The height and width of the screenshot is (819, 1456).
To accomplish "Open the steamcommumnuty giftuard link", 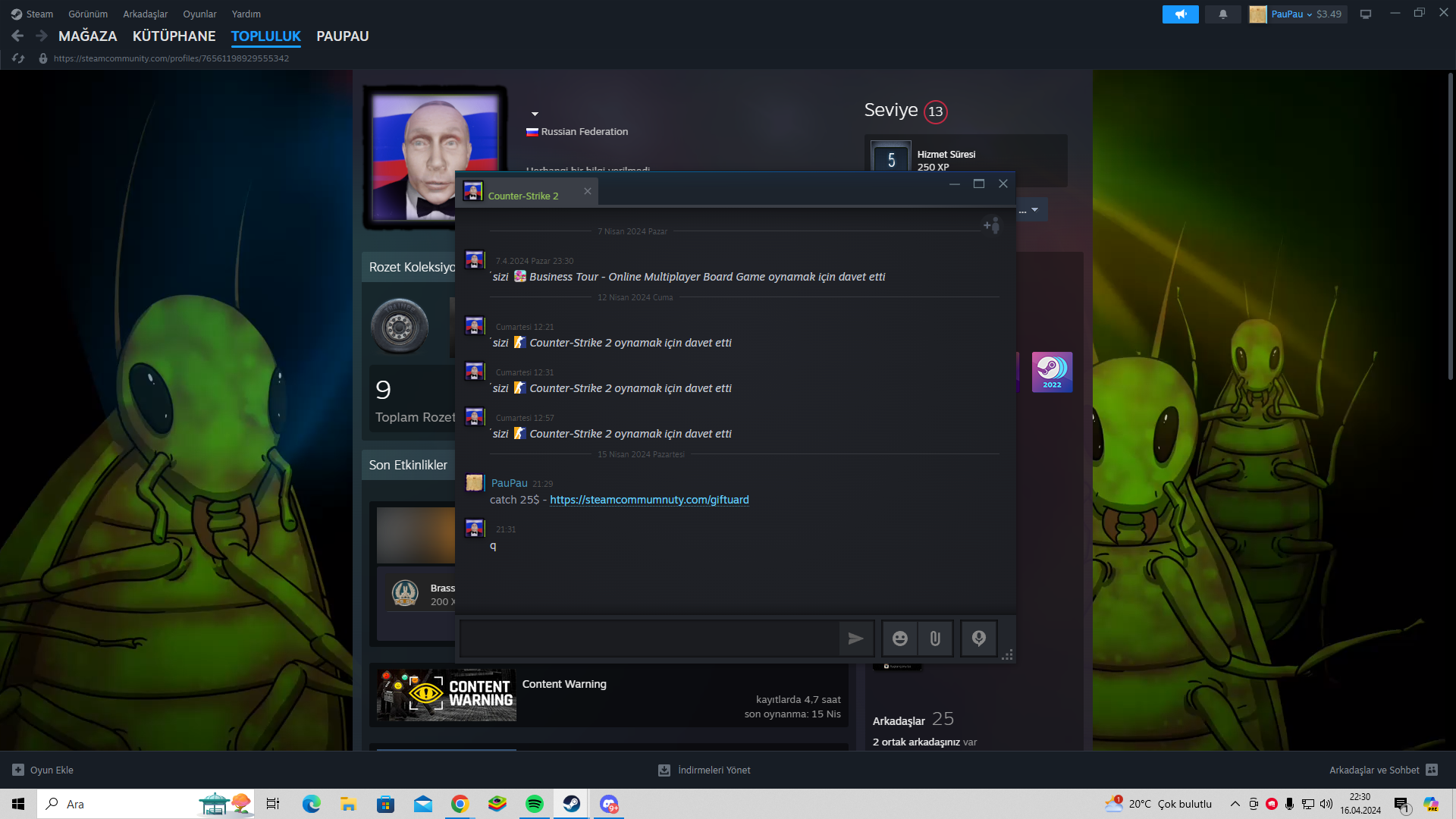I will (649, 500).
